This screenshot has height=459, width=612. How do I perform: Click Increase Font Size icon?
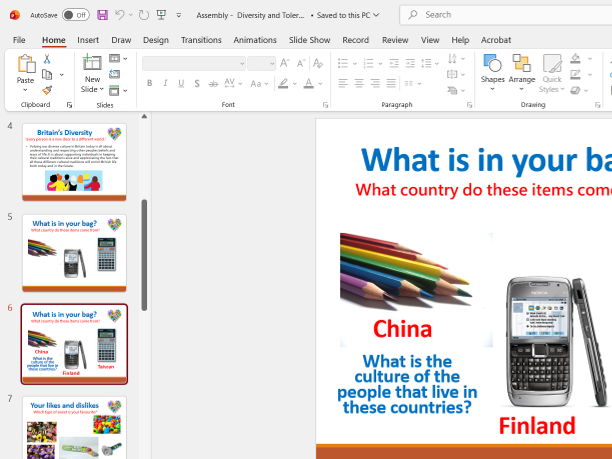coord(285,63)
